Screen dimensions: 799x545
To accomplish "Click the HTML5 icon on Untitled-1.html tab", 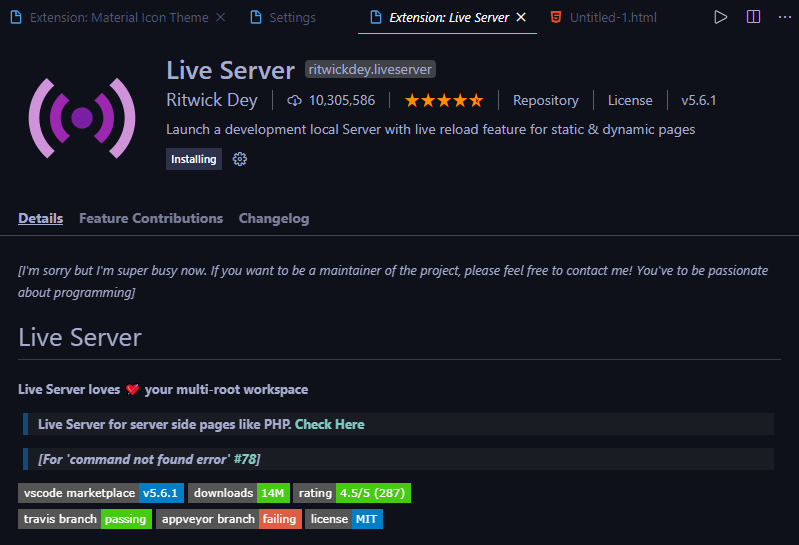I will pyautogui.click(x=556, y=17).
